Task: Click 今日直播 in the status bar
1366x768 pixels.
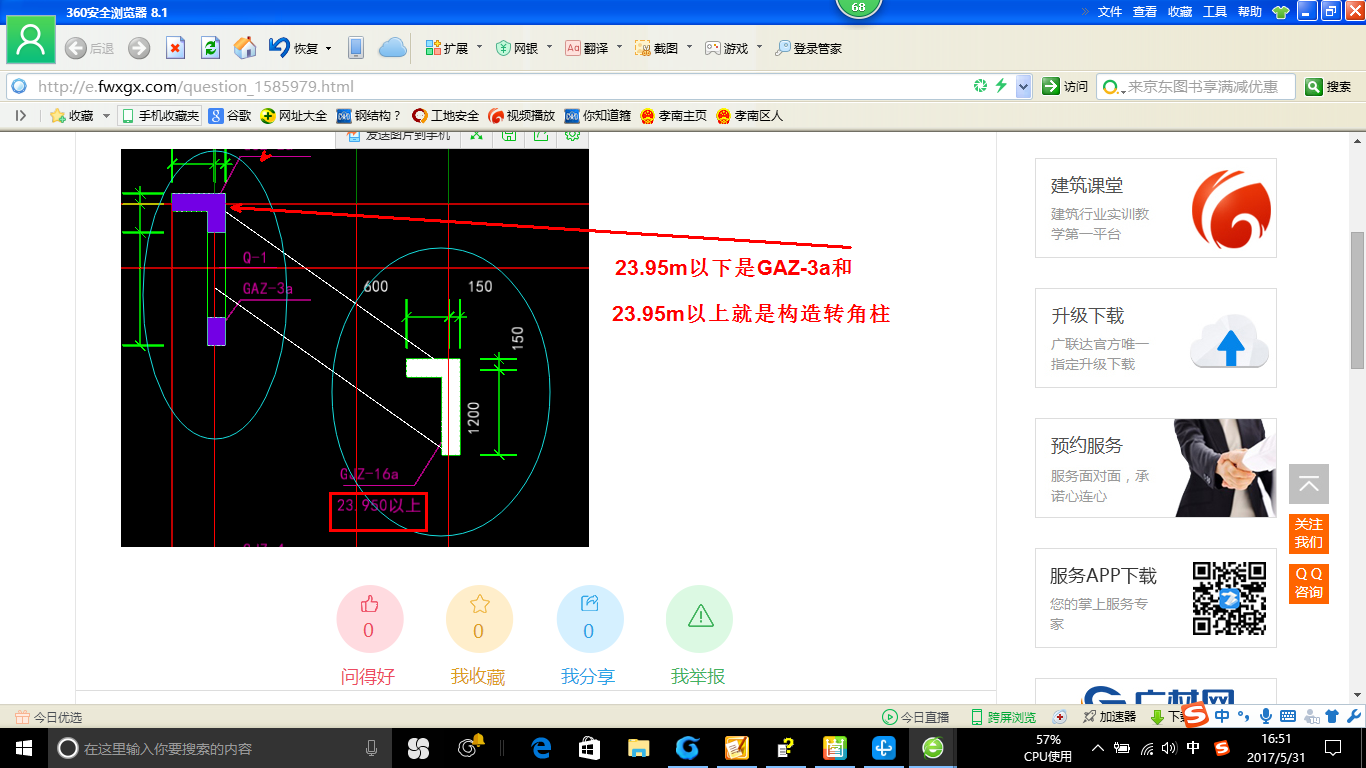Action: [x=915, y=717]
